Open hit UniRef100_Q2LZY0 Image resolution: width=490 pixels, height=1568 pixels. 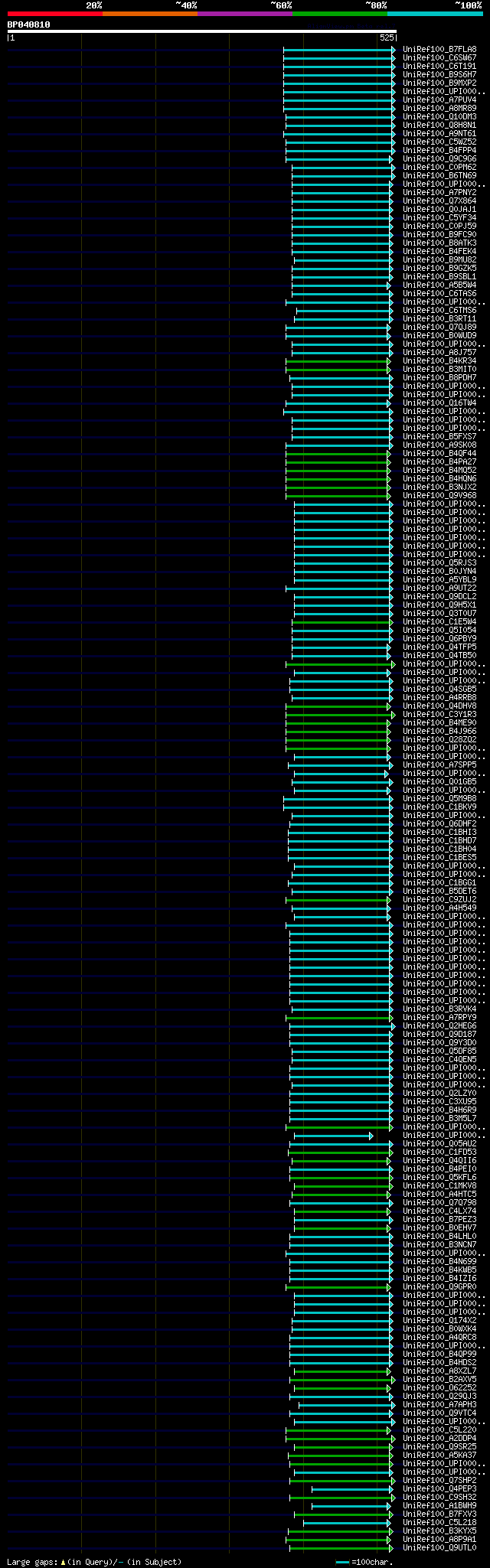click(439, 1093)
